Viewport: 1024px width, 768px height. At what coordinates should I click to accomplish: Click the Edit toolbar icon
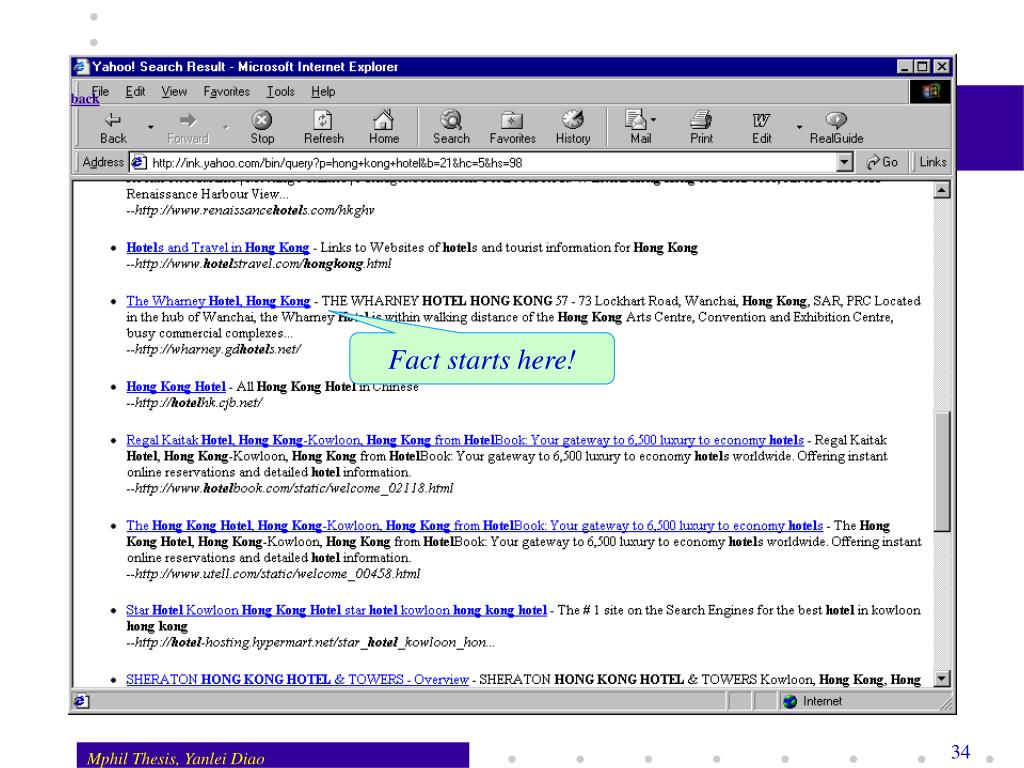tap(761, 120)
